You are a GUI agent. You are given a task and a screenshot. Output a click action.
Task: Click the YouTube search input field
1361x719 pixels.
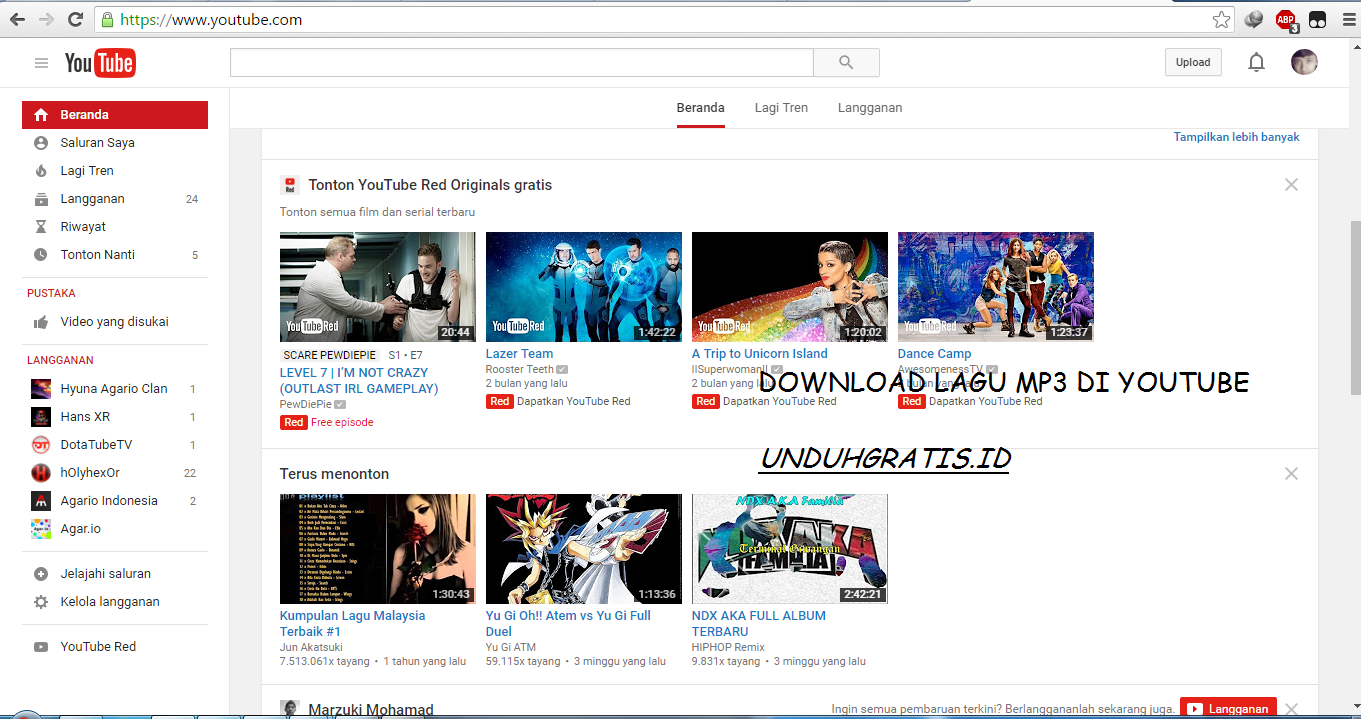(522, 62)
